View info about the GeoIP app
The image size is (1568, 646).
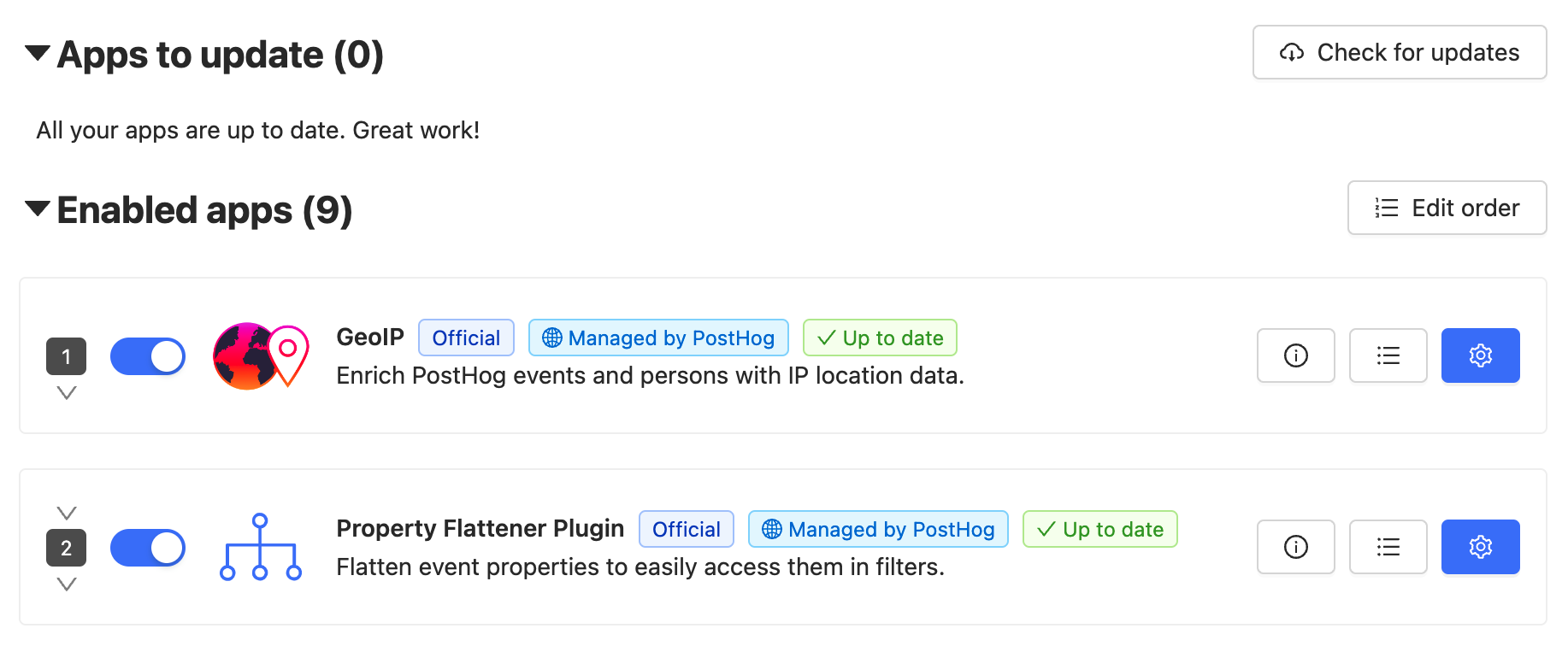[1295, 355]
